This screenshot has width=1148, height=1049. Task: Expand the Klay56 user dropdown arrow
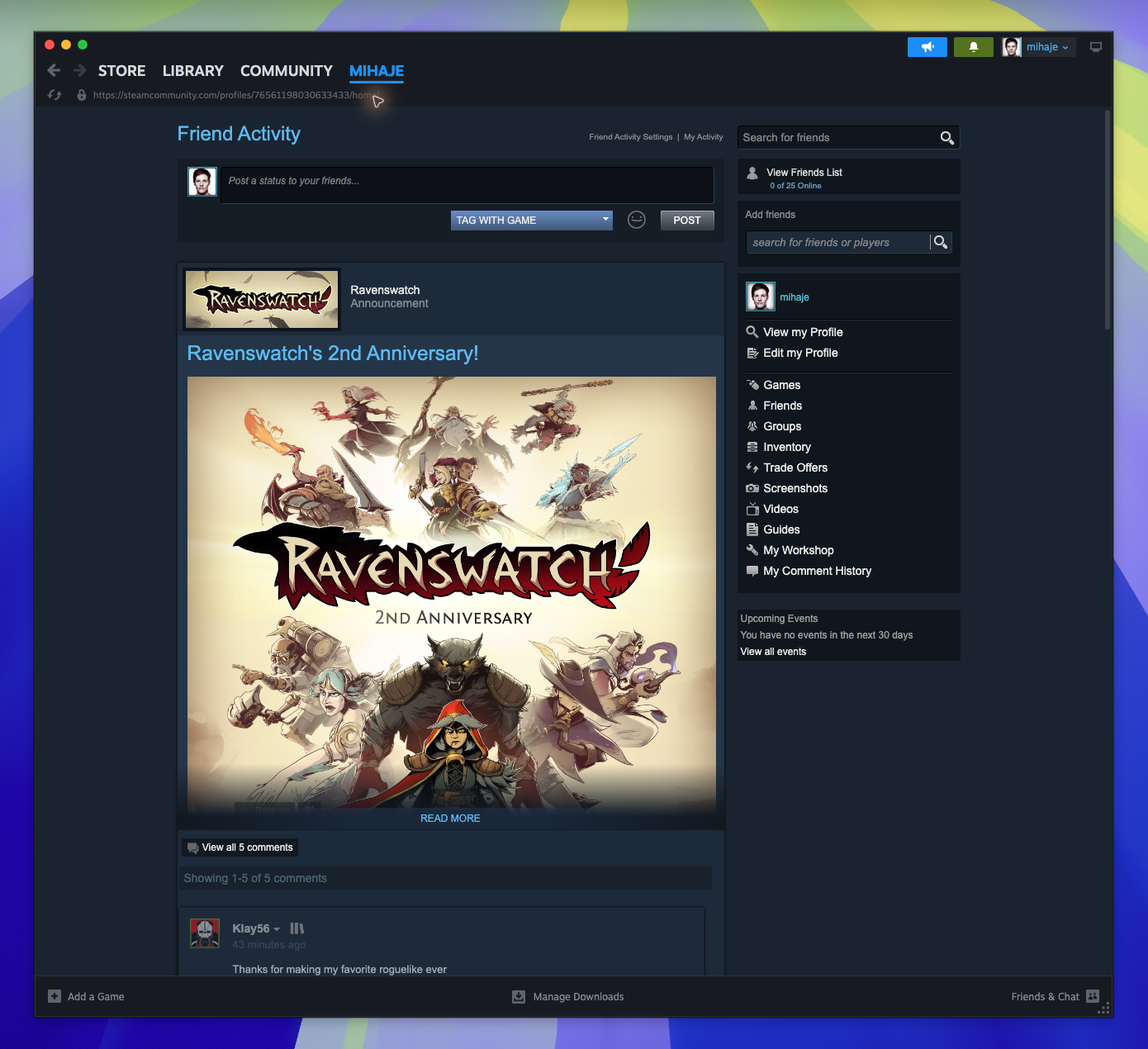point(277,929)
